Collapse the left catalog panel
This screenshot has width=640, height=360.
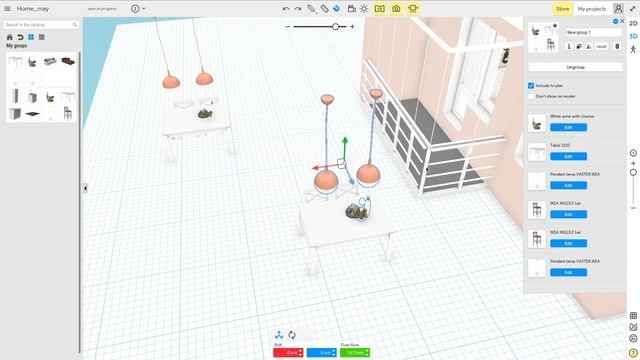click(85, 188)
